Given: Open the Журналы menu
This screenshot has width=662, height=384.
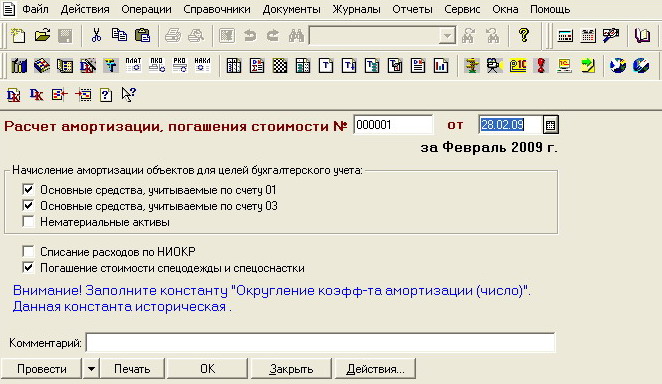Looking at the screenshot, I should tap(356, 9).
